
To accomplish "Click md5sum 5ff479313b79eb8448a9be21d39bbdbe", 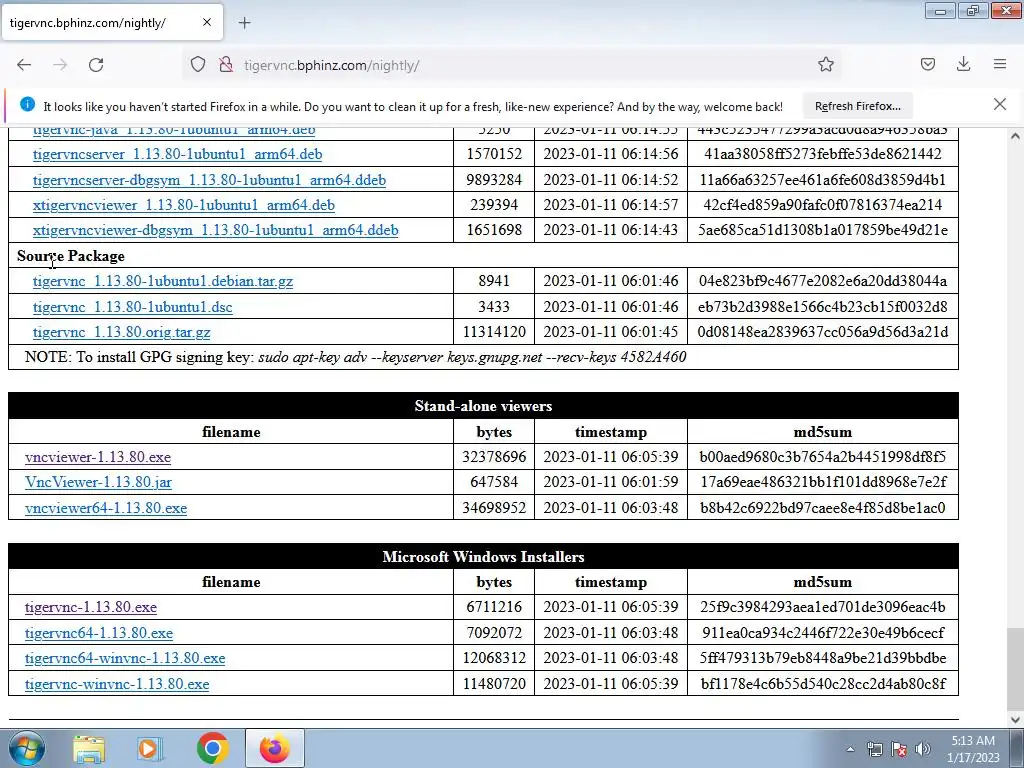I will click(822, 658).
